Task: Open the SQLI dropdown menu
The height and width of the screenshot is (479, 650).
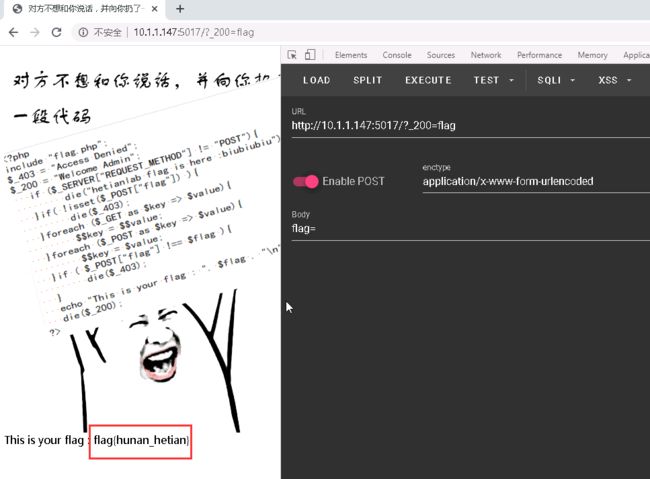Action: (x=556, y=80)
